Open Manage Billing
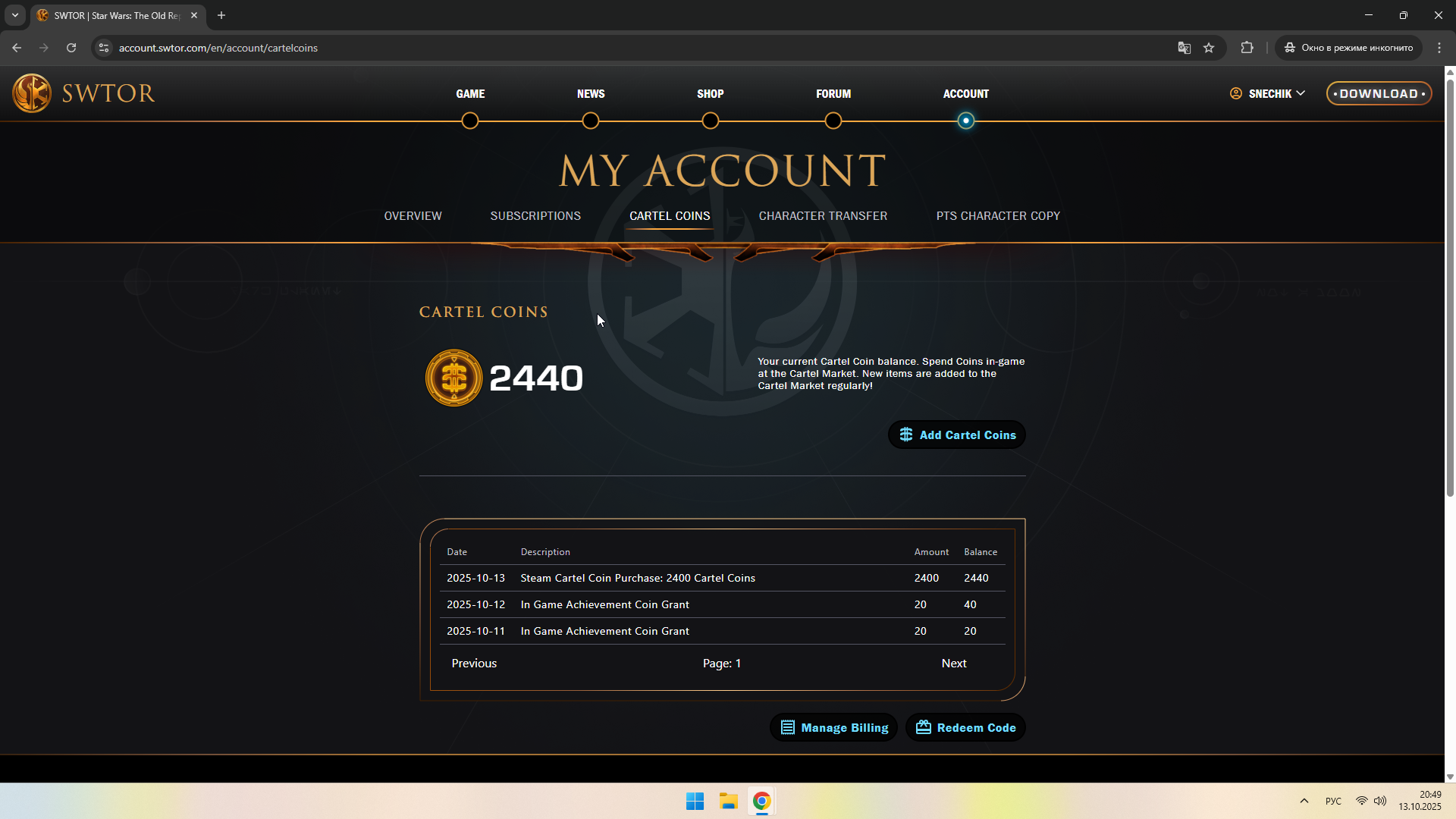 (833, 727)
